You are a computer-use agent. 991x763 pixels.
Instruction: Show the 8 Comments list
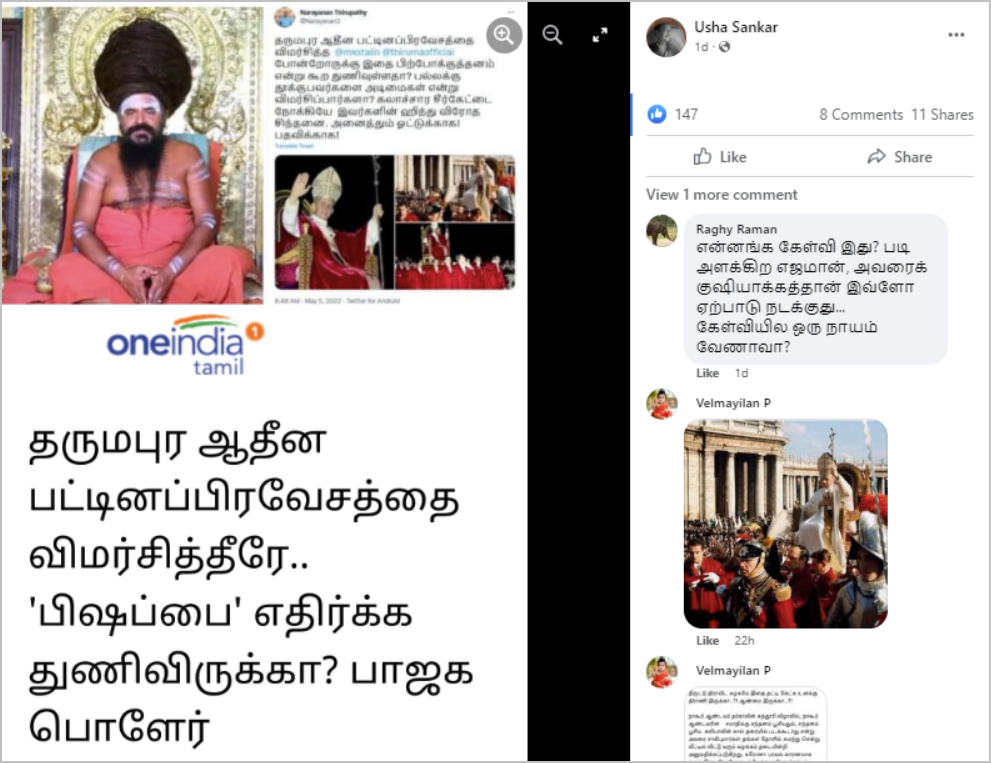pos(861,114)
